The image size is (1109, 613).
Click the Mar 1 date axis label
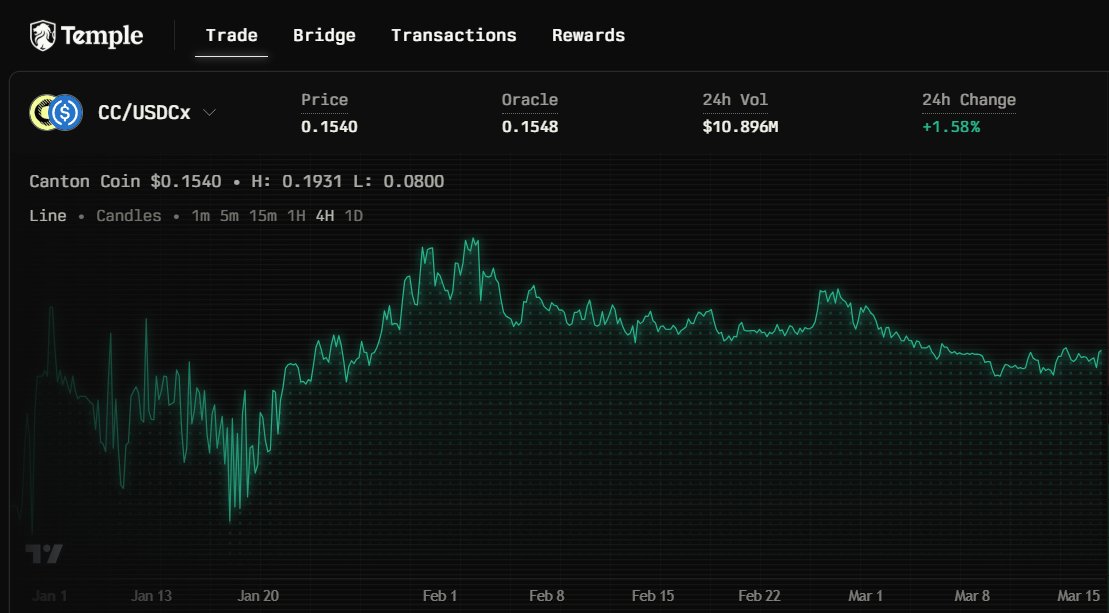(865, 595)
